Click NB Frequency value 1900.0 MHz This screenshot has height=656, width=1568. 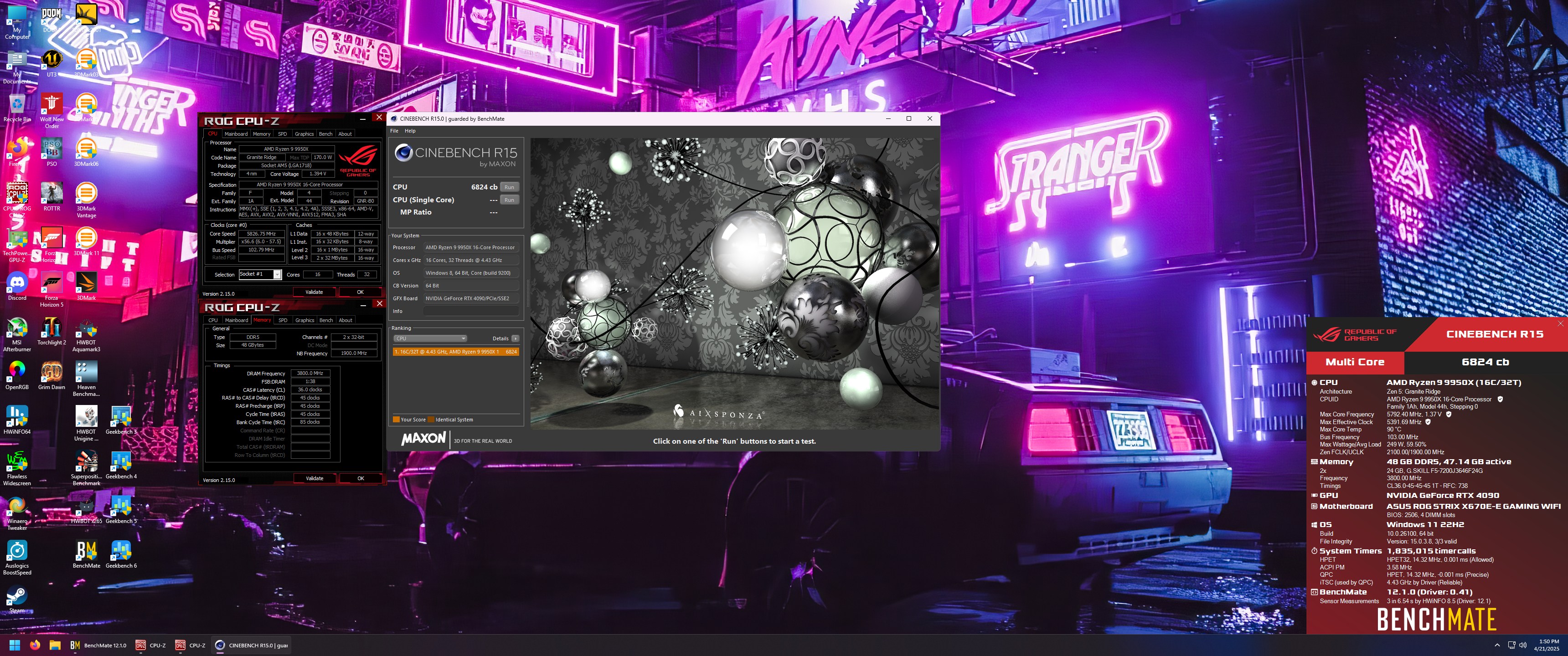pyautogui.click(x=354, y=353)
